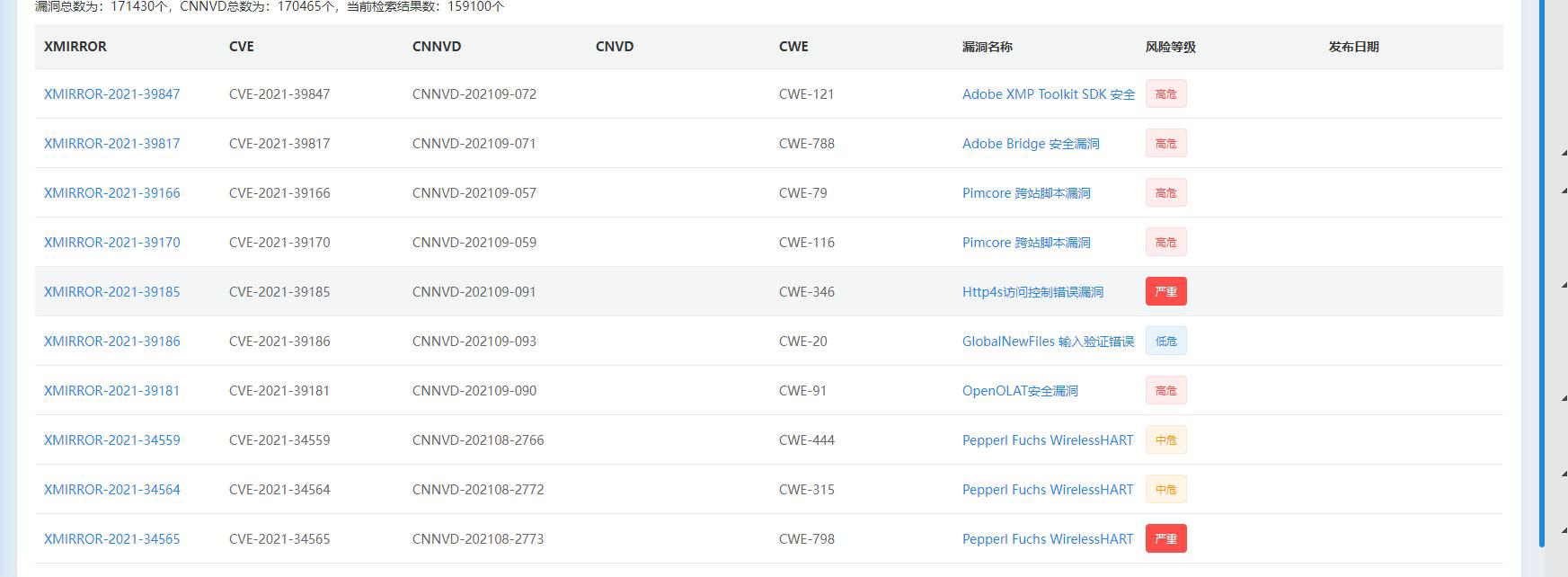Click the 中危 badge in the CVE-2021-34559 row
This screenshot has width=1568, height=577.
[1166, 439]
